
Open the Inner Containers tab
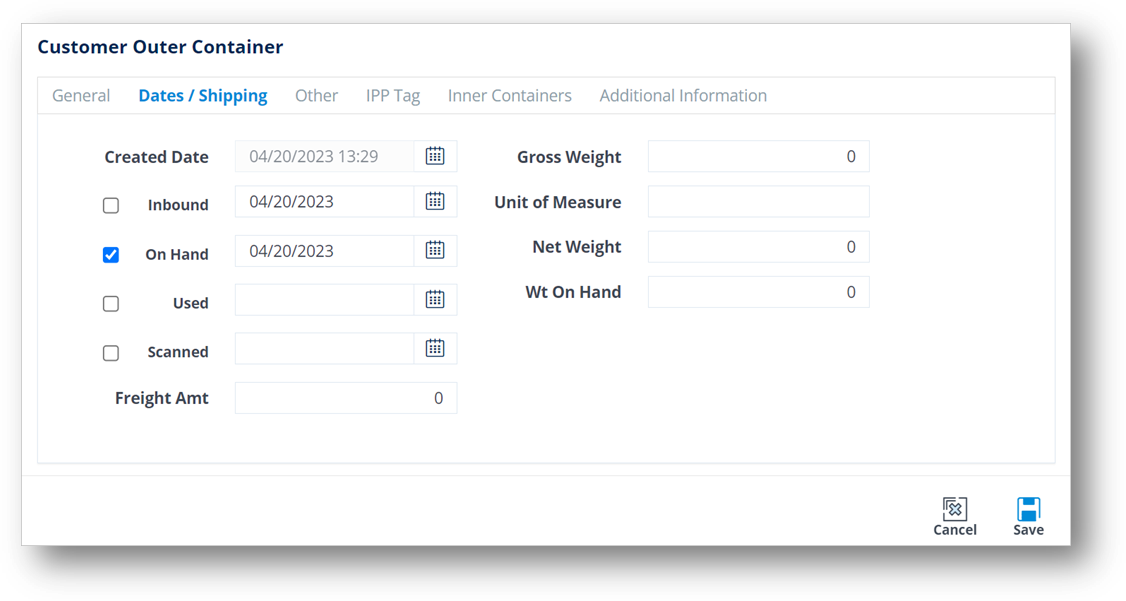point(510,95)
